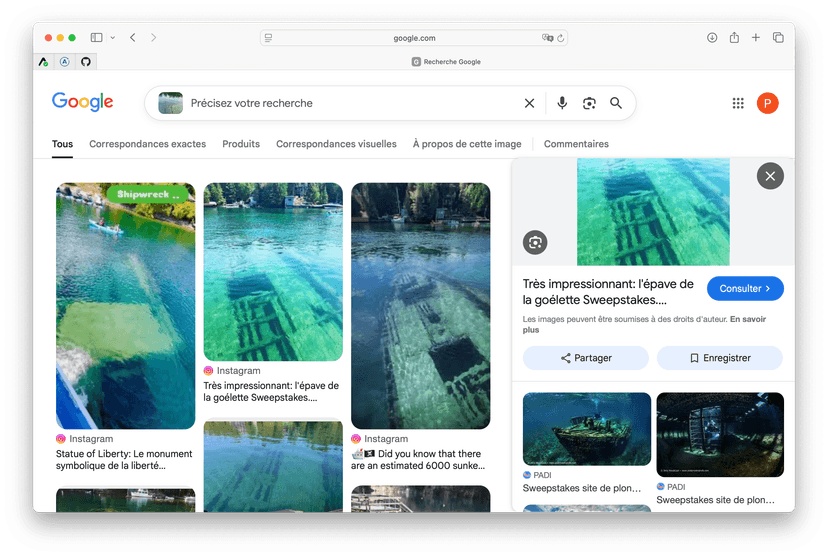
Task: Open the Google apps grid
Action: tap(738, 103)
